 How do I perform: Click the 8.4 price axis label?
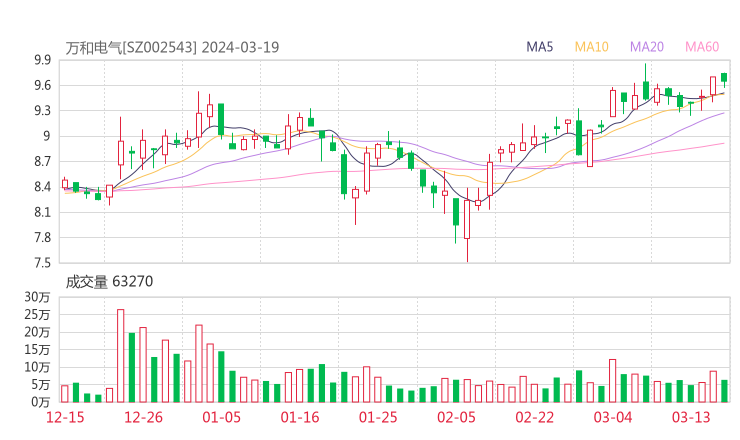(42, 187)
